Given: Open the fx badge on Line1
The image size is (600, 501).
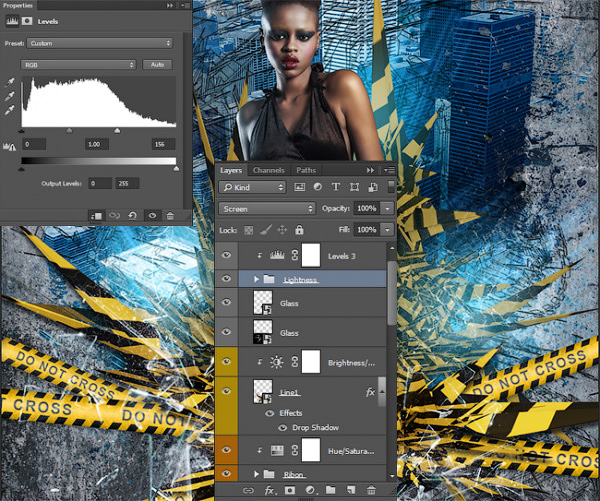Looking at the screenshot, I should click(370, 392).
